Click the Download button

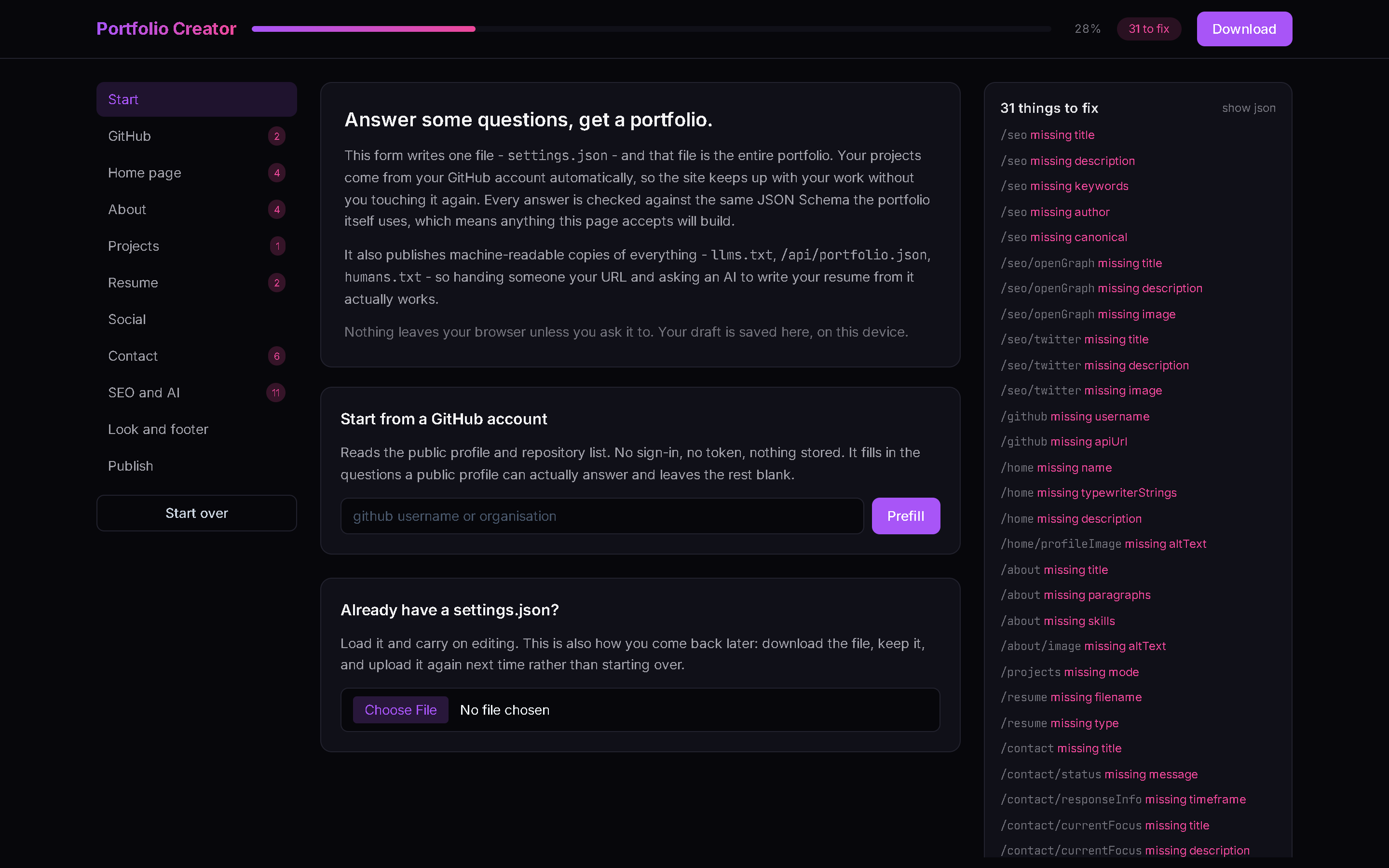pos(1244,29)
